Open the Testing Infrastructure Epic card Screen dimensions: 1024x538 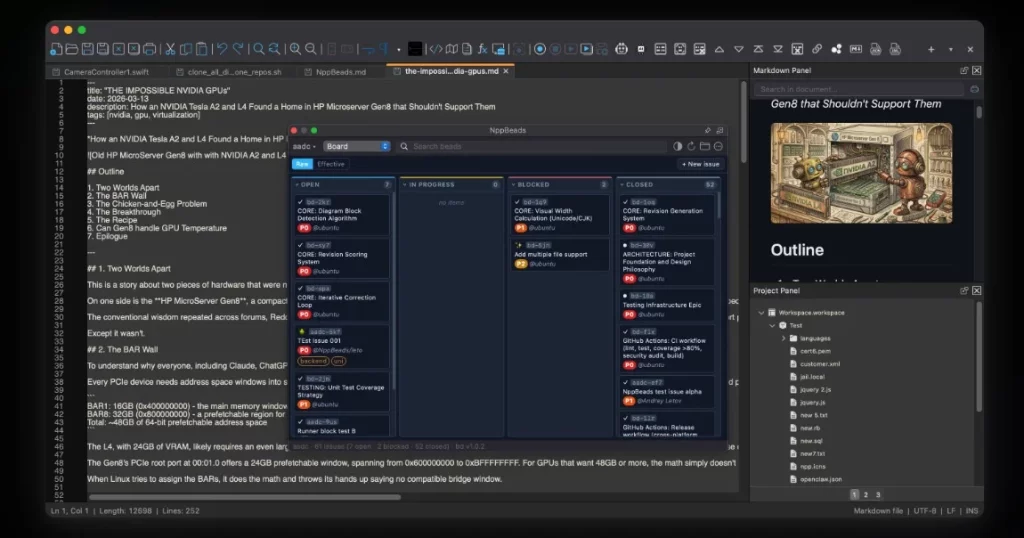click(665, 305)
